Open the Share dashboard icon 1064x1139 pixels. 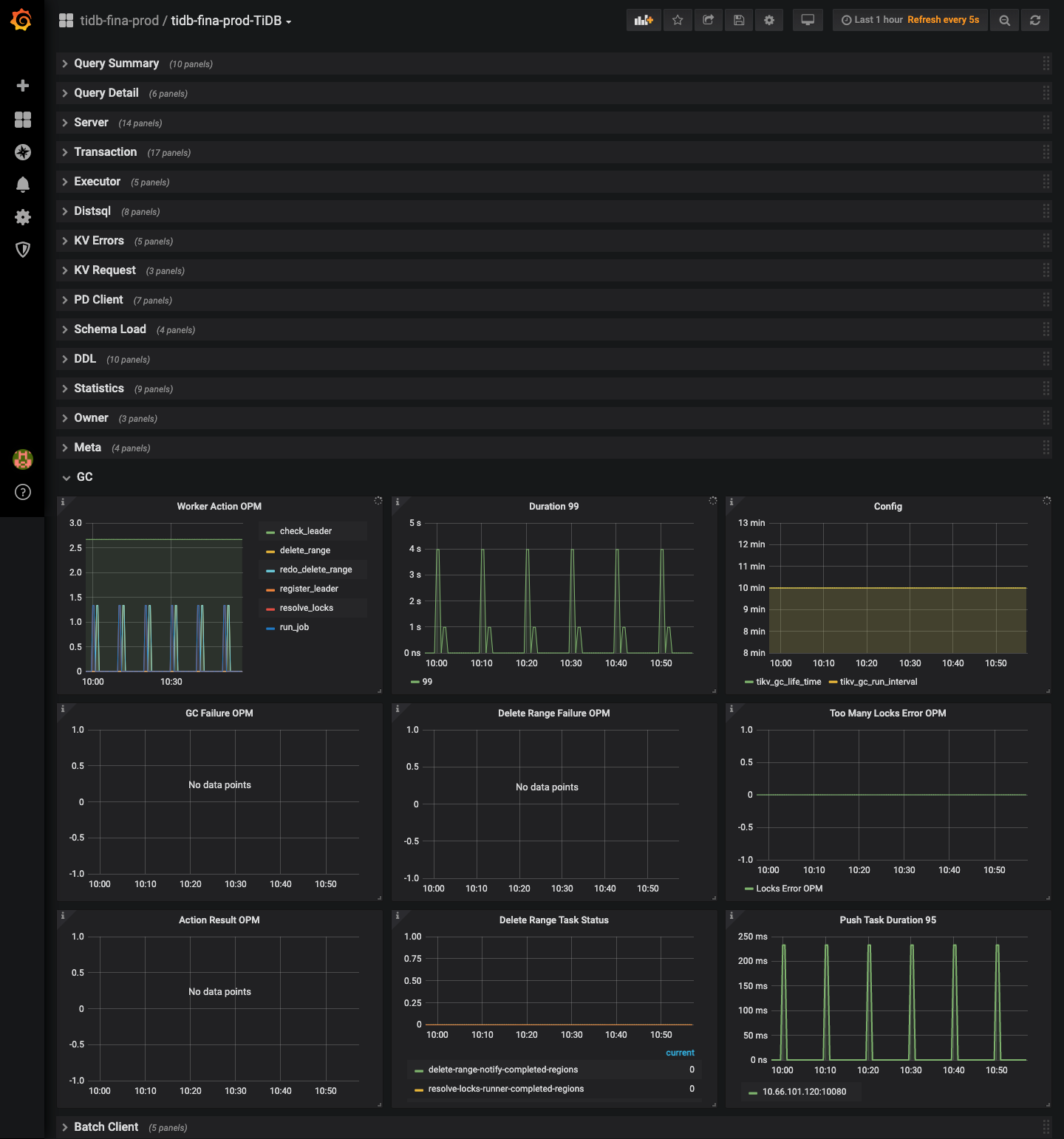708,20
